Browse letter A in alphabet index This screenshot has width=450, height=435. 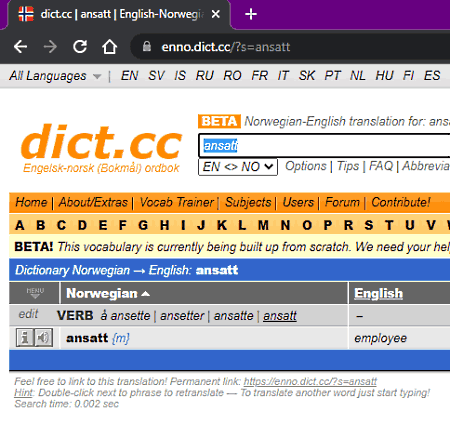pyautogui.click(x=20, y=226)
